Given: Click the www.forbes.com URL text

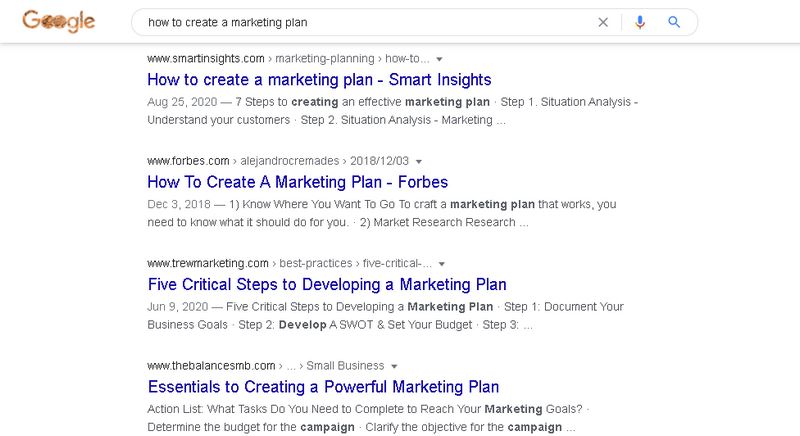Looking at the screenshot, I should (x=188, y=161).
